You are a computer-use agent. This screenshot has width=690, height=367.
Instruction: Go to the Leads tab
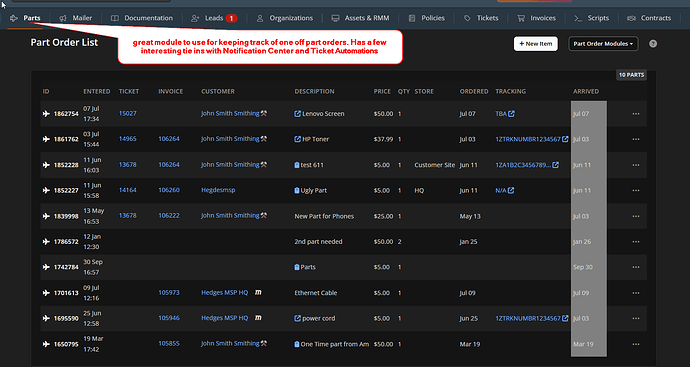(214, 18)
